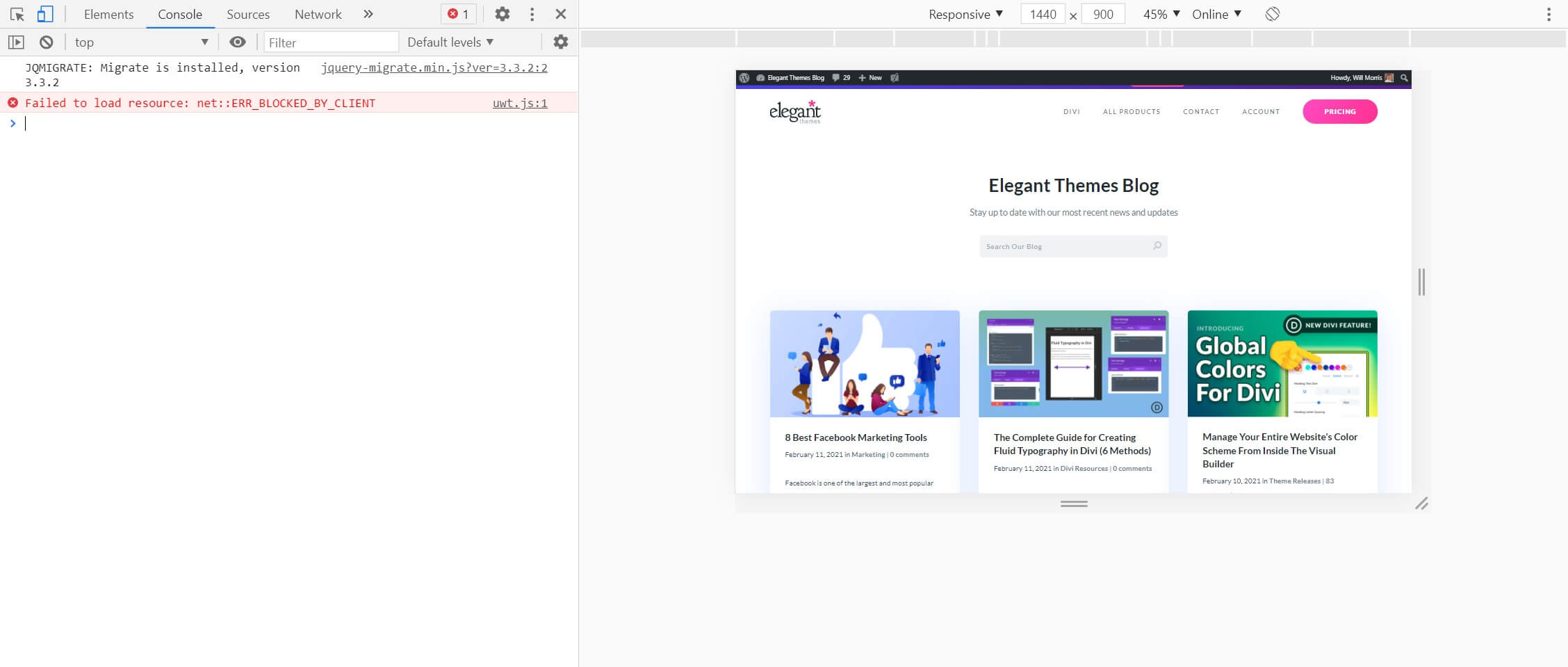Open the DevTools settings gear
Screen dimensions: 1568x667
coord(503,13)
